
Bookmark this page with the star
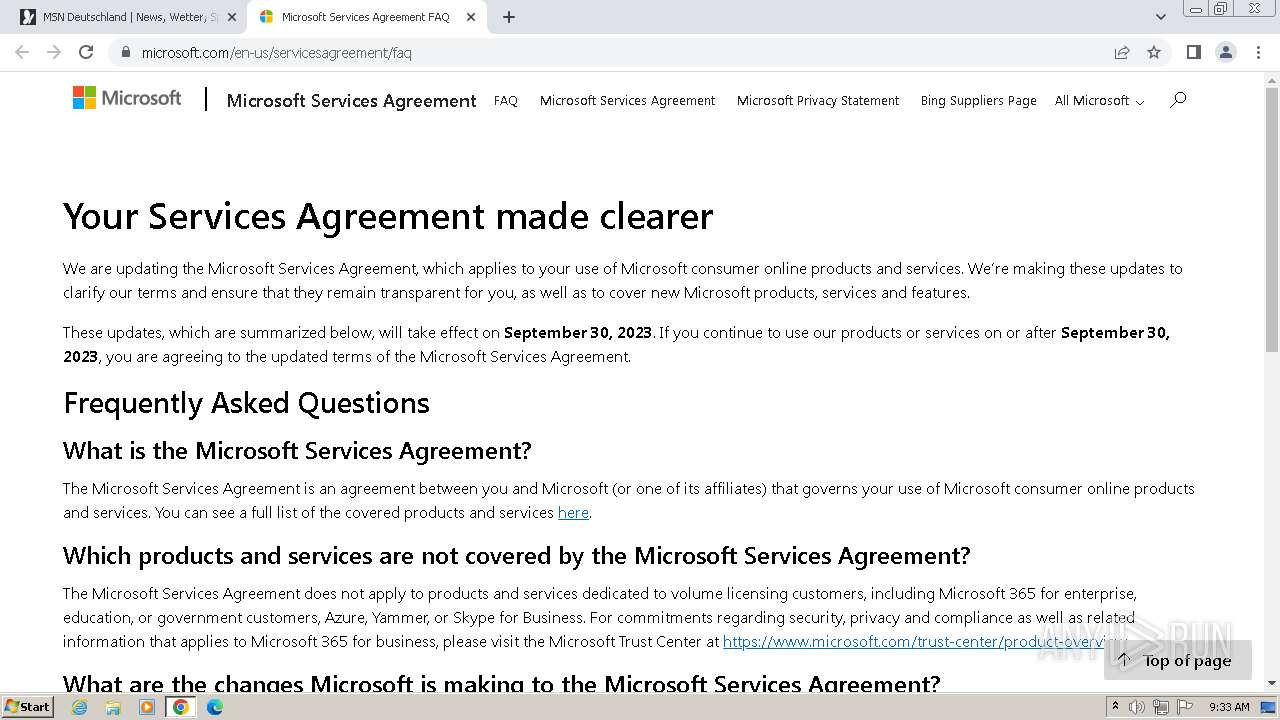[1154, 53]
